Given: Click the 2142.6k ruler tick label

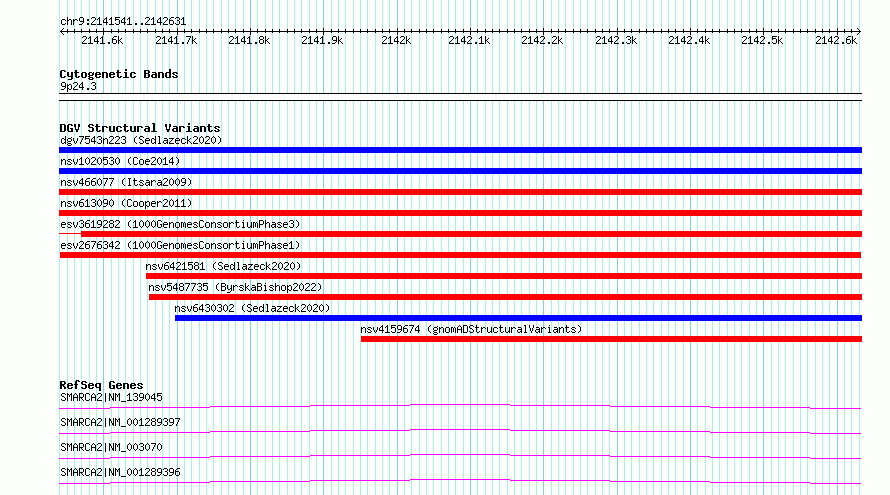Looking at the screenshot, I should click(x=836, y=40).
